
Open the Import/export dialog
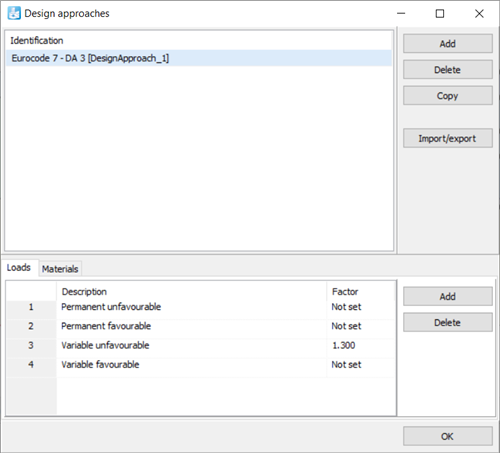pos(448,138)
